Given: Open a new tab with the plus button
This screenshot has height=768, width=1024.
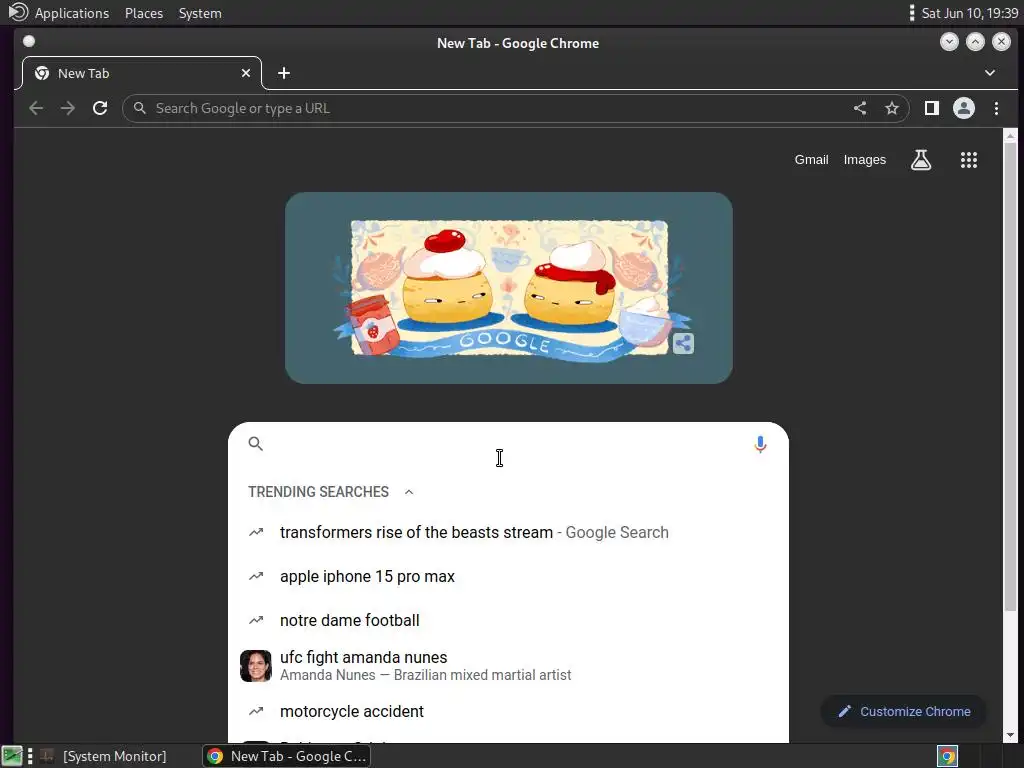Looking at the screenshot, I should 284,73.
